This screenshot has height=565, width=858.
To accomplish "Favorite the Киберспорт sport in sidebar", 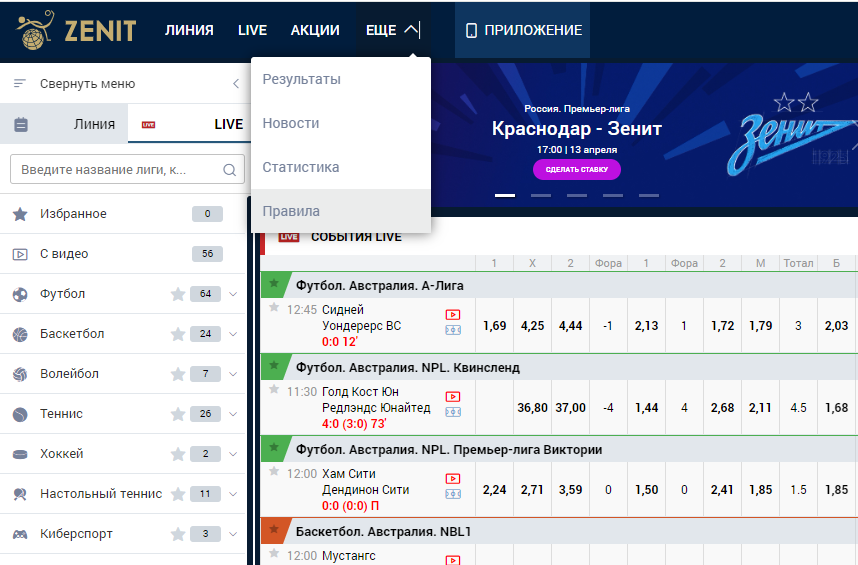I will pos(178,534).
